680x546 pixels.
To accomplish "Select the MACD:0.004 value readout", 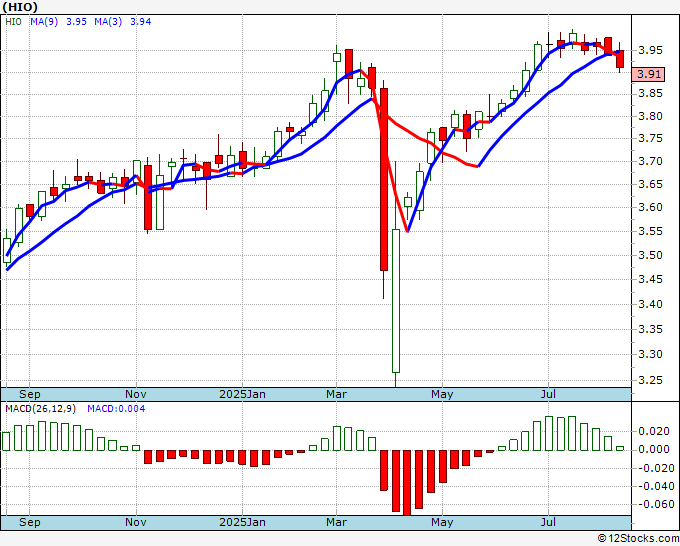I will 116,409.
